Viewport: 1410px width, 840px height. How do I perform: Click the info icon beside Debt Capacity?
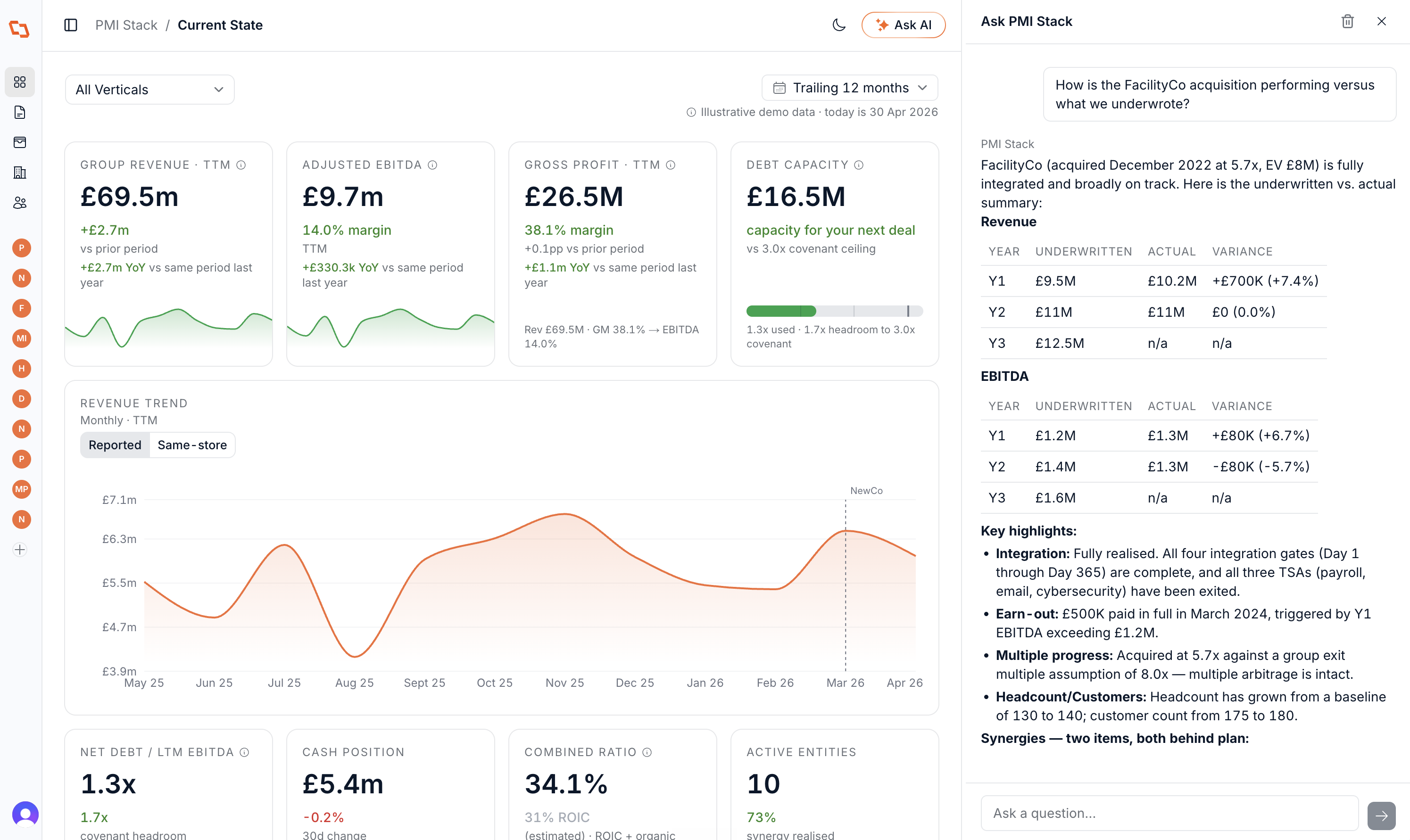tap(858, 165)
